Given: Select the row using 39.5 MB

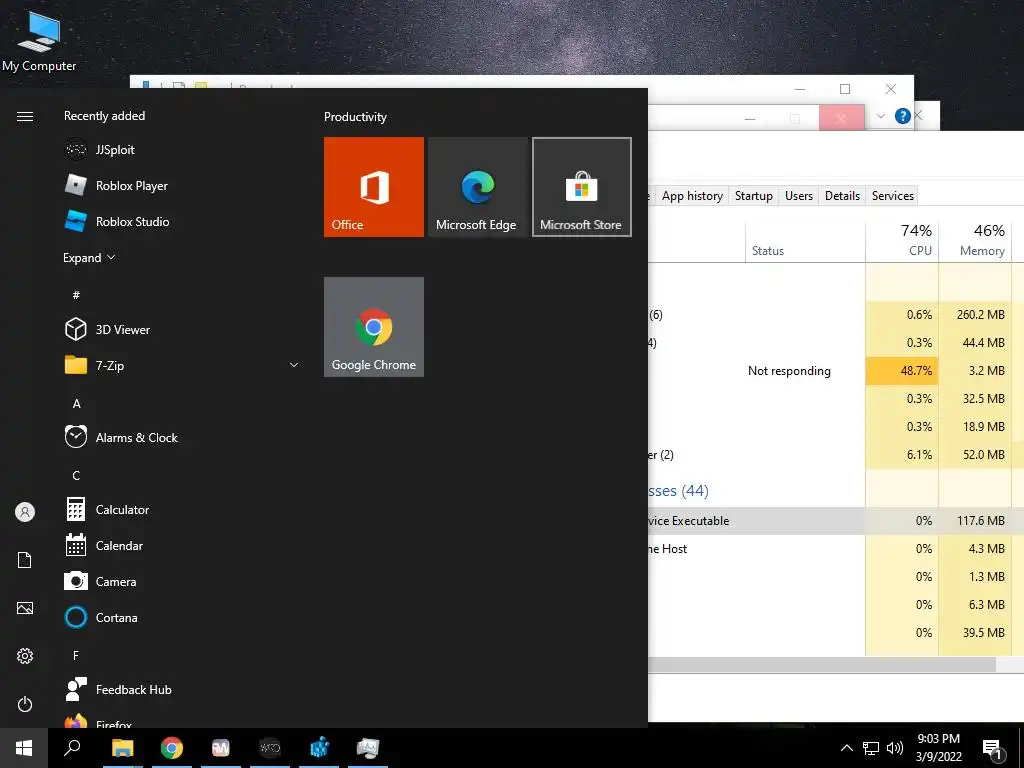Looking at the screenshot, I should click(836, 632).
